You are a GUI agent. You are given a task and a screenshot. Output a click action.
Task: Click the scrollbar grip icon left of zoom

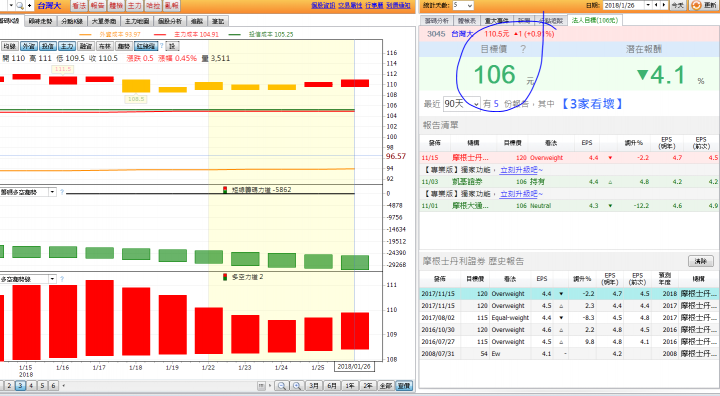pos(261,386)
